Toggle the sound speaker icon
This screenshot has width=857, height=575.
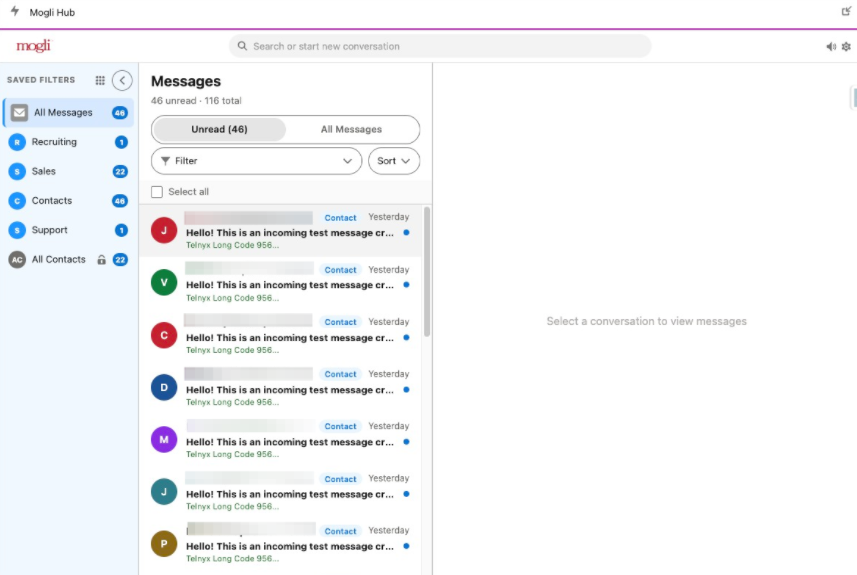(831, 46)
